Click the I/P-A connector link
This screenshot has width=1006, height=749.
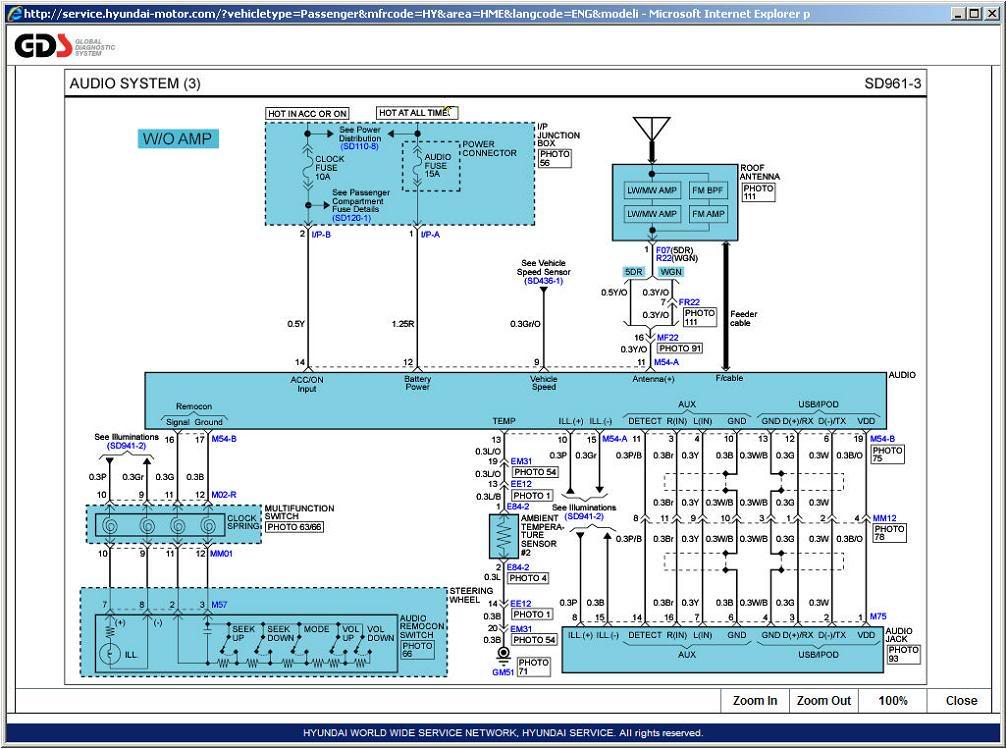[431, 235]
